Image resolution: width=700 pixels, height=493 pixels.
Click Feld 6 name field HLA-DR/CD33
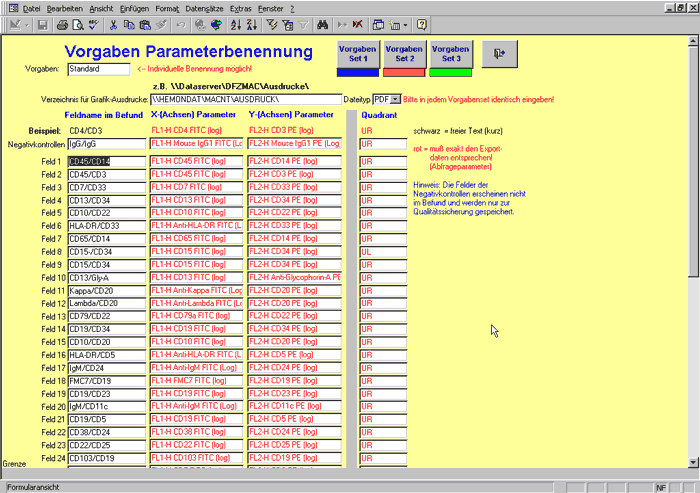click(x=107, y=226)
